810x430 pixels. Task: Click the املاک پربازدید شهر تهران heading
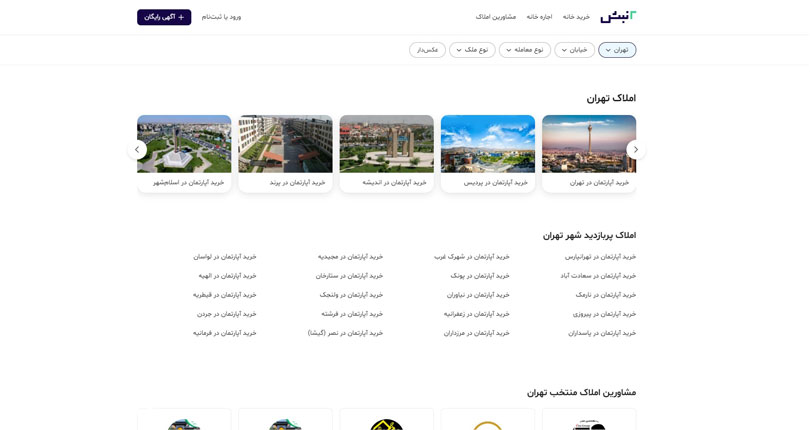(x=589, y=235)
